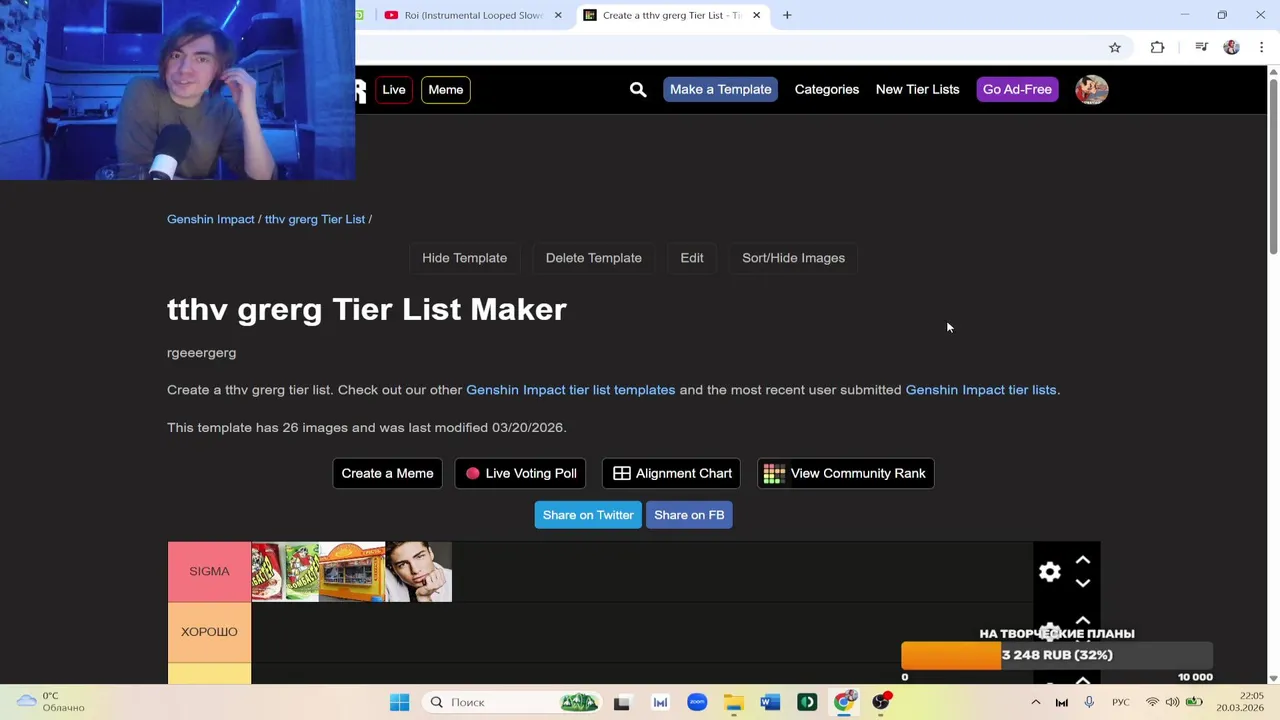Click the Create a Meme button
Screen dimensions: 1280x720
pyautogui.click(x=387, y=473)
